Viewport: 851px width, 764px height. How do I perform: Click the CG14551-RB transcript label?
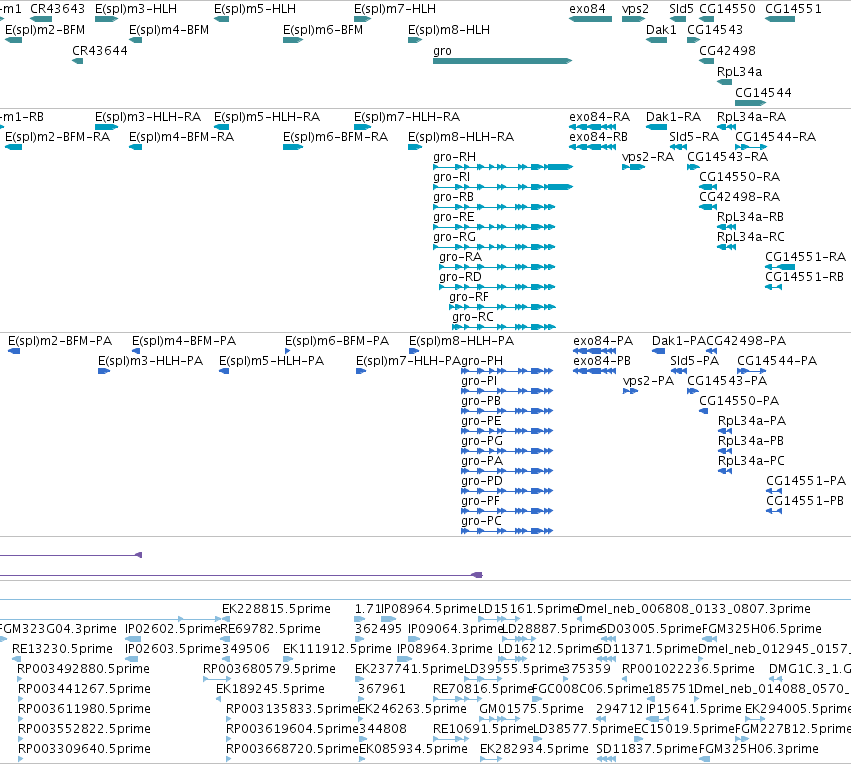[804, 277]
